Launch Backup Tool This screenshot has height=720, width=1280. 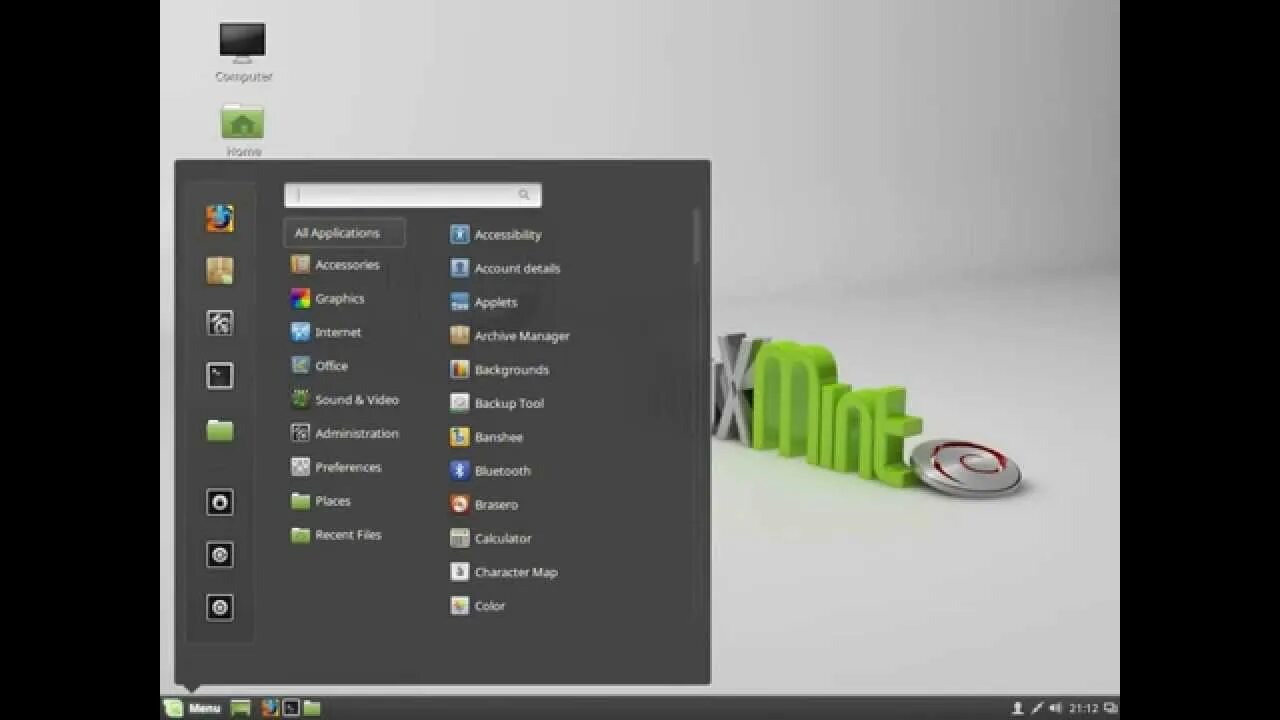(x=497, y=403)
